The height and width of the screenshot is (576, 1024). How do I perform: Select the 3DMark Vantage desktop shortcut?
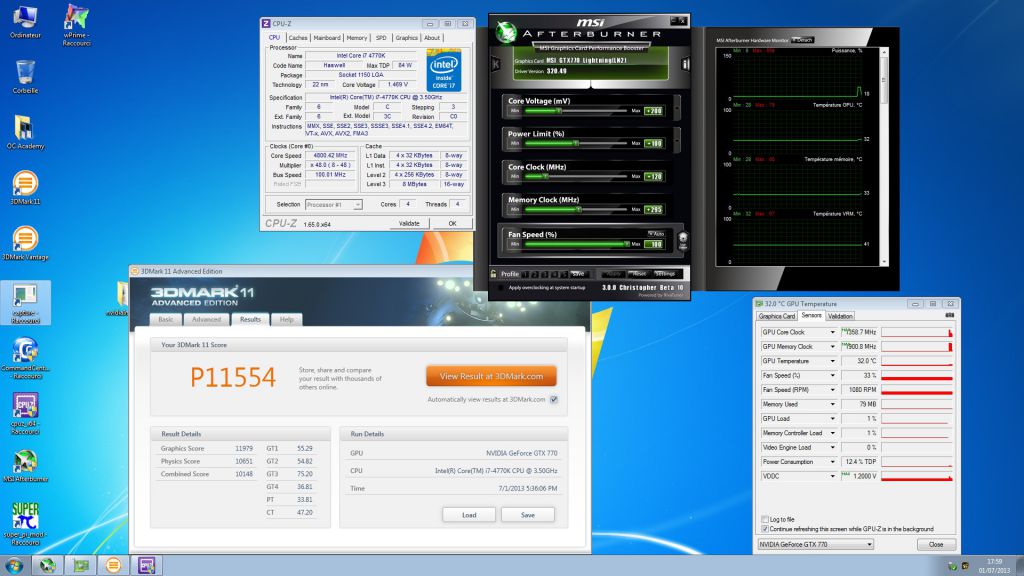[x=25, y=243]
